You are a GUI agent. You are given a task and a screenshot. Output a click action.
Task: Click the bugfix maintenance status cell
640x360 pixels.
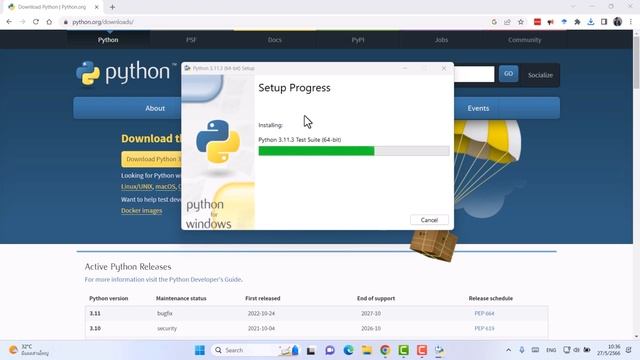[164, 313]
